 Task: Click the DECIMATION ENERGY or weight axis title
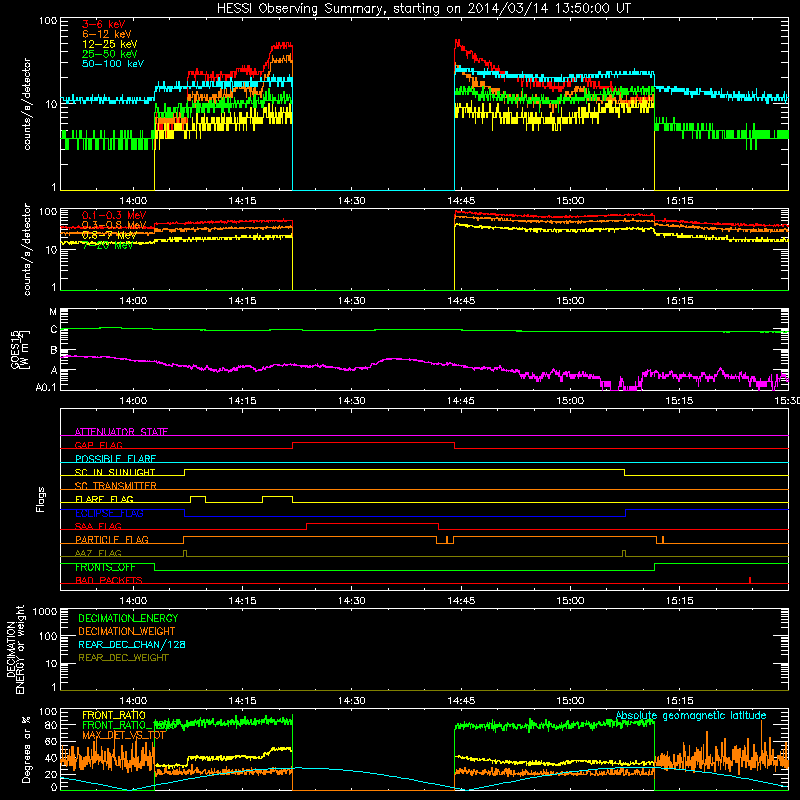tap(15, 649)
